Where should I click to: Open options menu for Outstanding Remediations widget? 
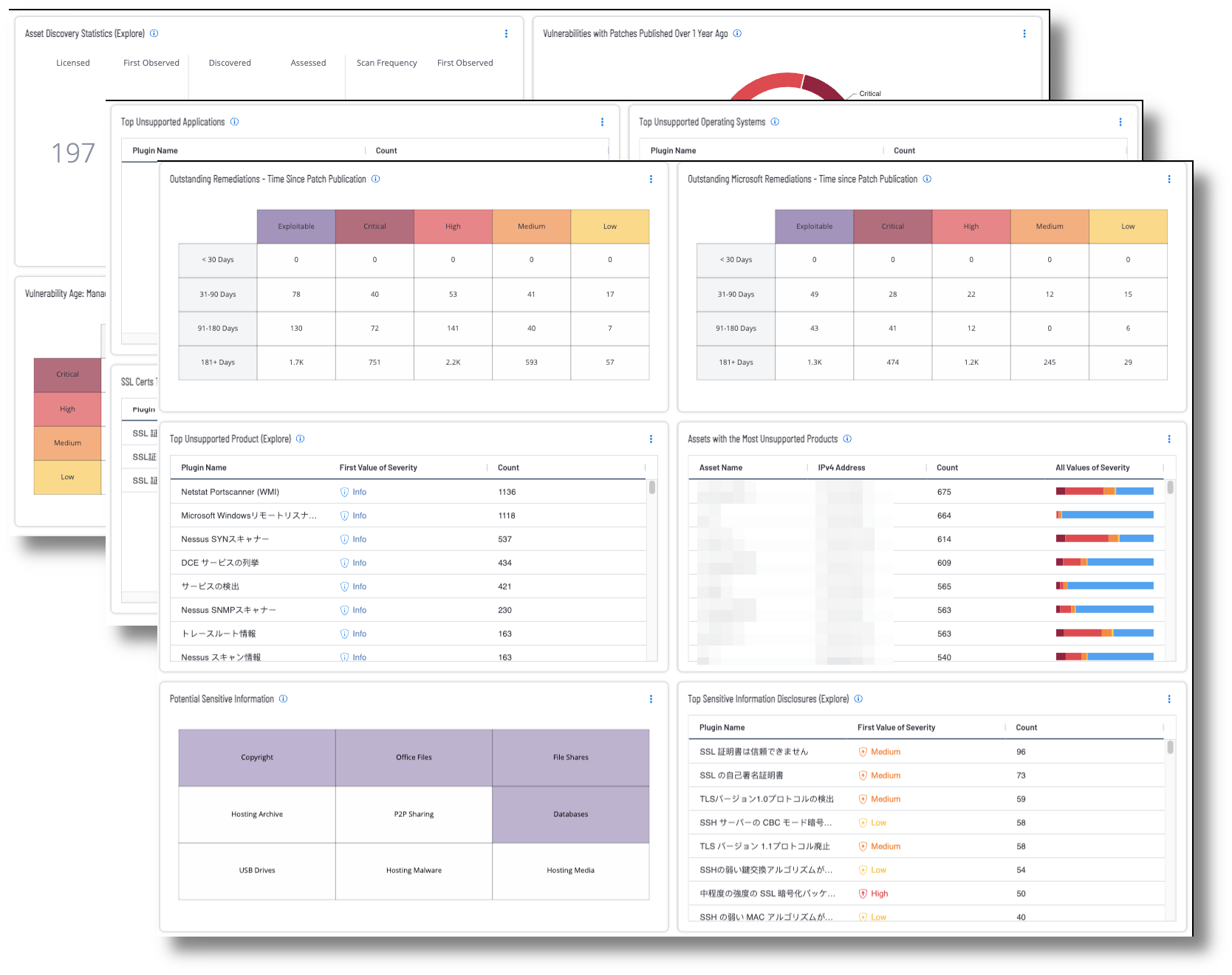651,179
